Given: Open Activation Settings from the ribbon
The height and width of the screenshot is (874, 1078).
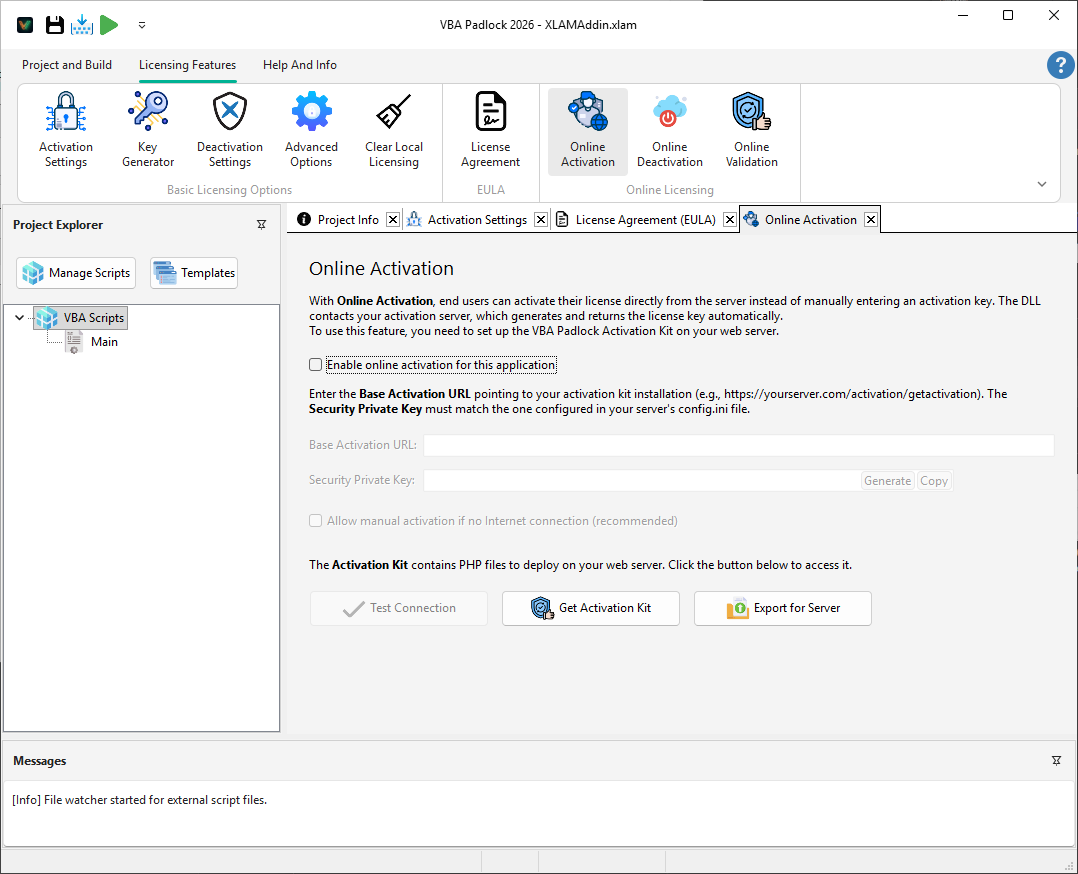Looking at the screenshot, I should 65,128.
